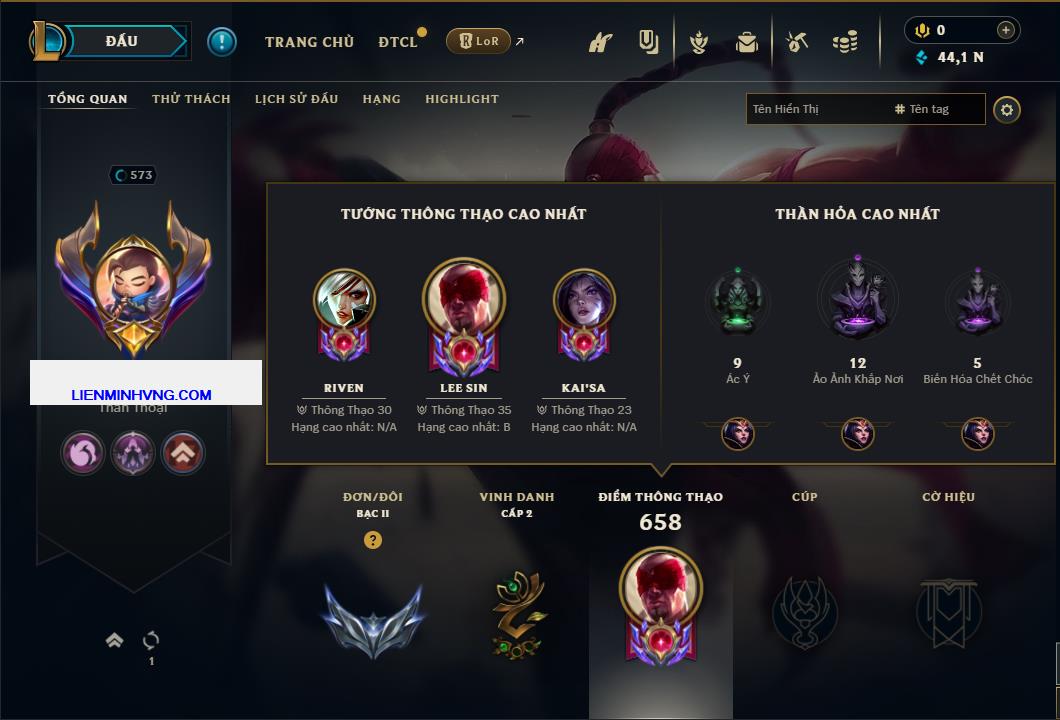The height and width of the screenshot is (720, 1060).
Task: Select the Lee Sin mastery portrait
Action: 464,316
